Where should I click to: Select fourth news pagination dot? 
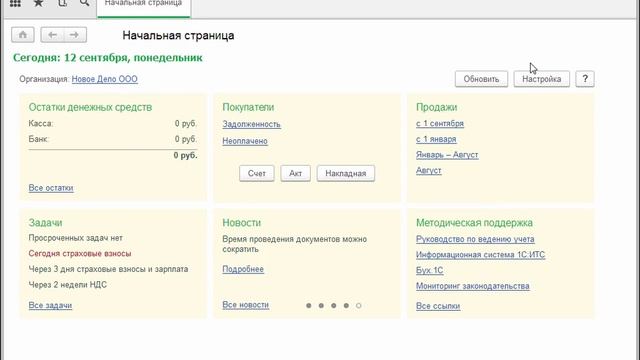pos(346,305)
